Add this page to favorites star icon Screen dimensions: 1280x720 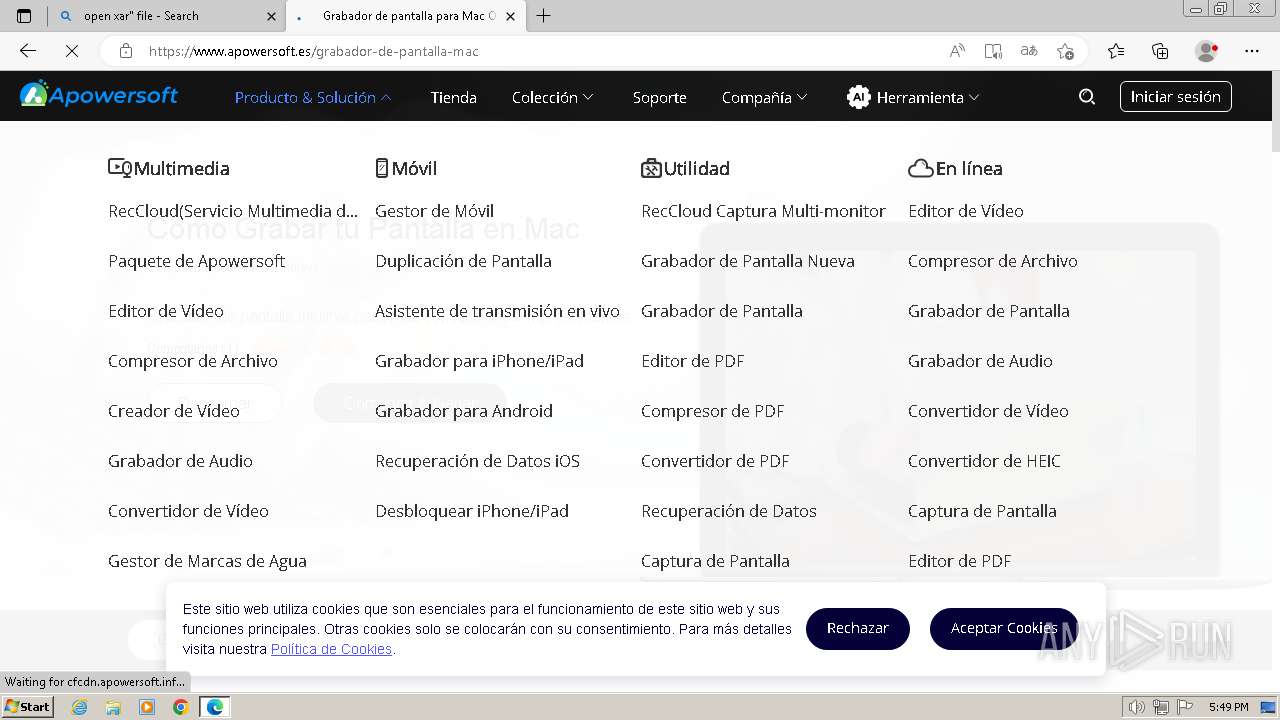click(1066, 51)
